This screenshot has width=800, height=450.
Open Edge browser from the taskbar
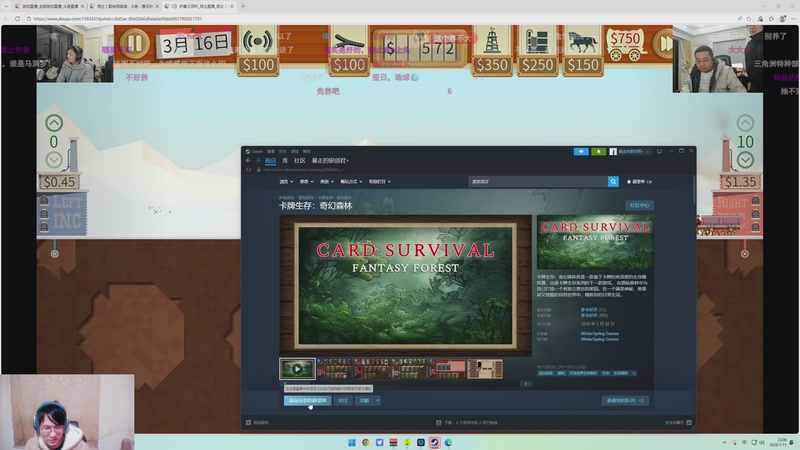448,442
